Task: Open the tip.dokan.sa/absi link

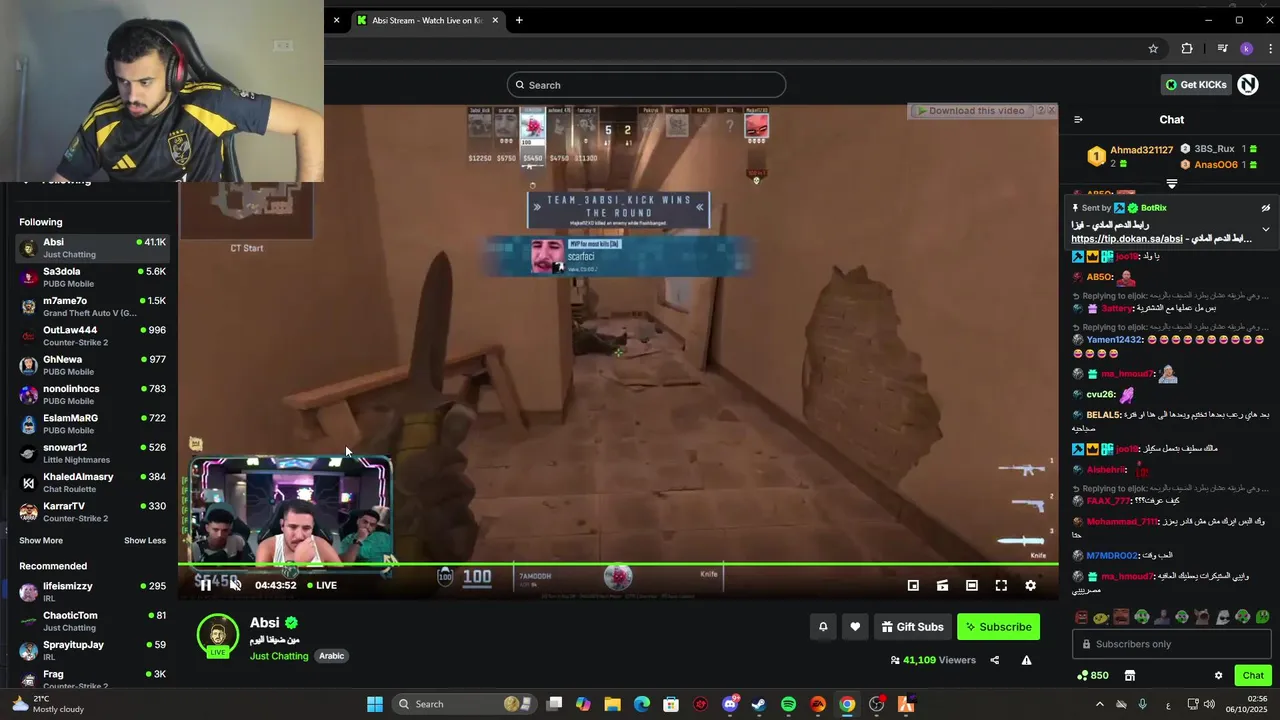Action: point(1127,239)
